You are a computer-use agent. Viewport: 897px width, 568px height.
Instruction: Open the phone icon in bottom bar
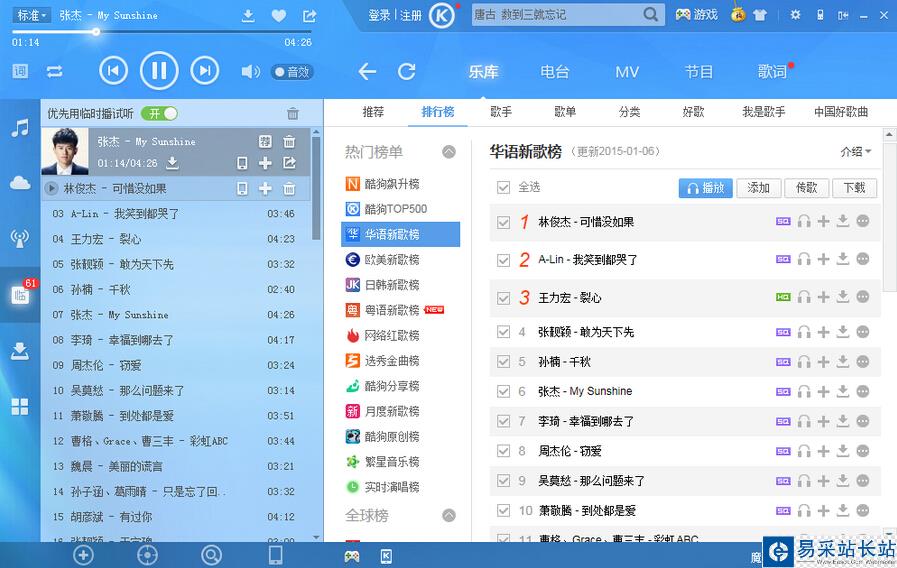[275, 555]
